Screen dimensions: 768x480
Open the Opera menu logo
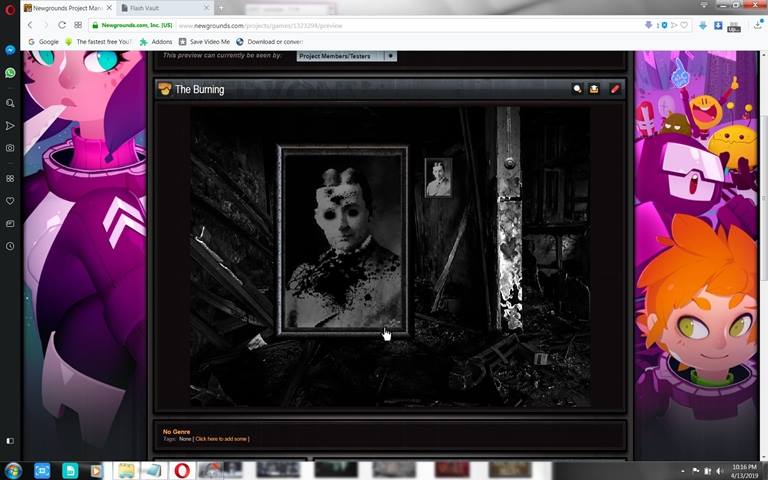pos(10,9)
